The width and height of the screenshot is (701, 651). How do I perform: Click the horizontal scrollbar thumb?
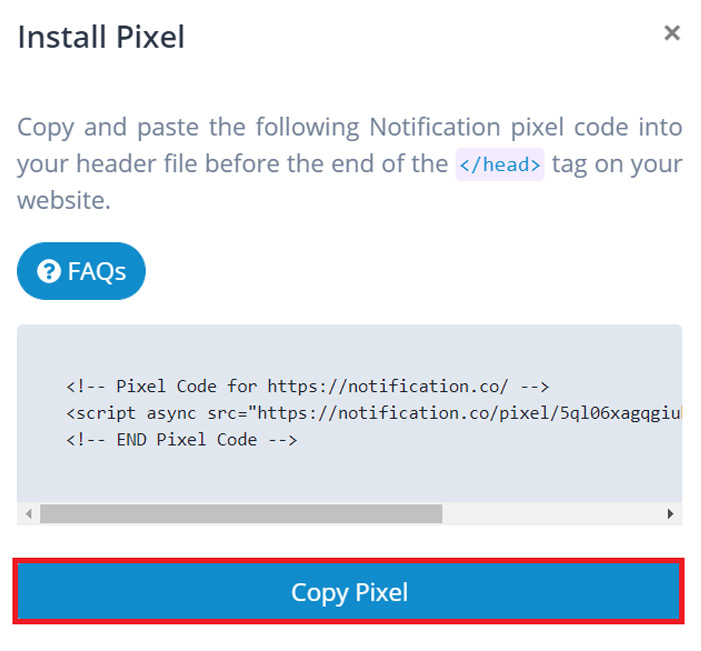pos(241,514)
